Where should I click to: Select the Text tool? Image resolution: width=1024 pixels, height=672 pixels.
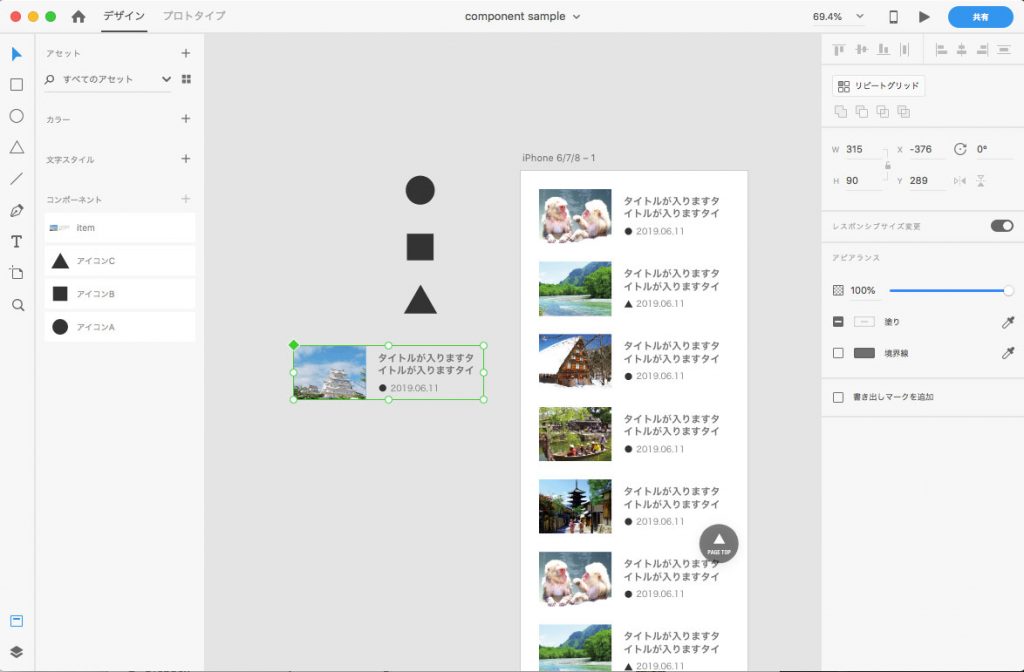[16, 241]
